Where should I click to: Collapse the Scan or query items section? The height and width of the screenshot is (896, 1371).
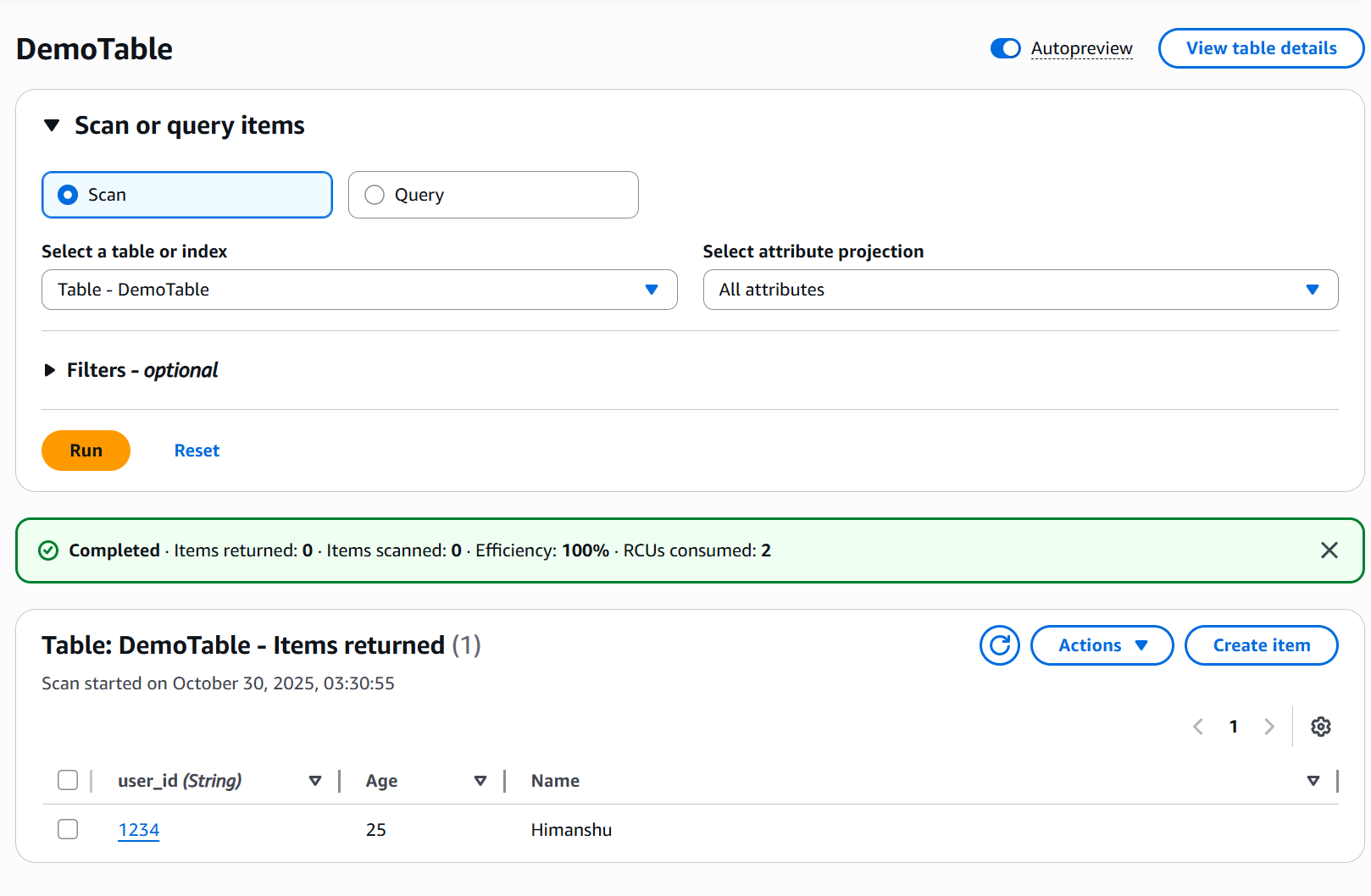click(52, 125)
